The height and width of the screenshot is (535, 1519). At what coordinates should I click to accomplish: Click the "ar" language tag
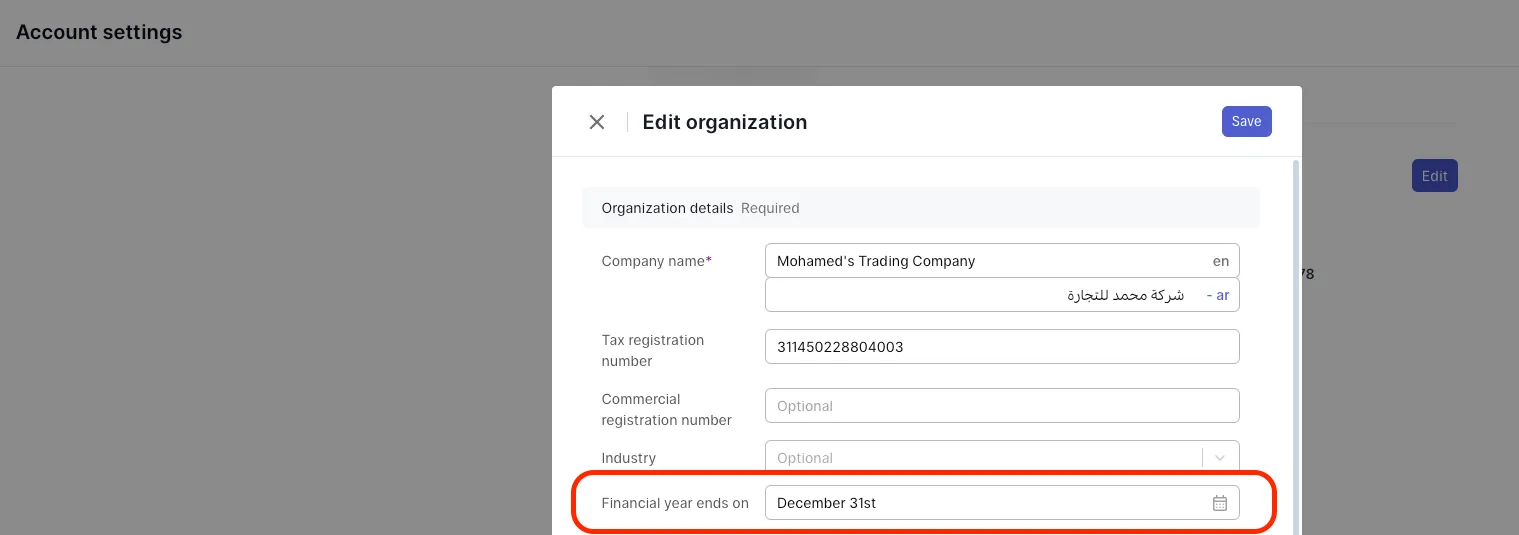[1222, 296]
